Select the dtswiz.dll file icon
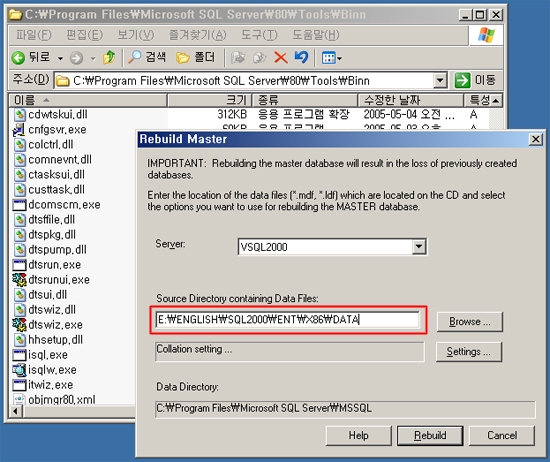 pos(20,310)
